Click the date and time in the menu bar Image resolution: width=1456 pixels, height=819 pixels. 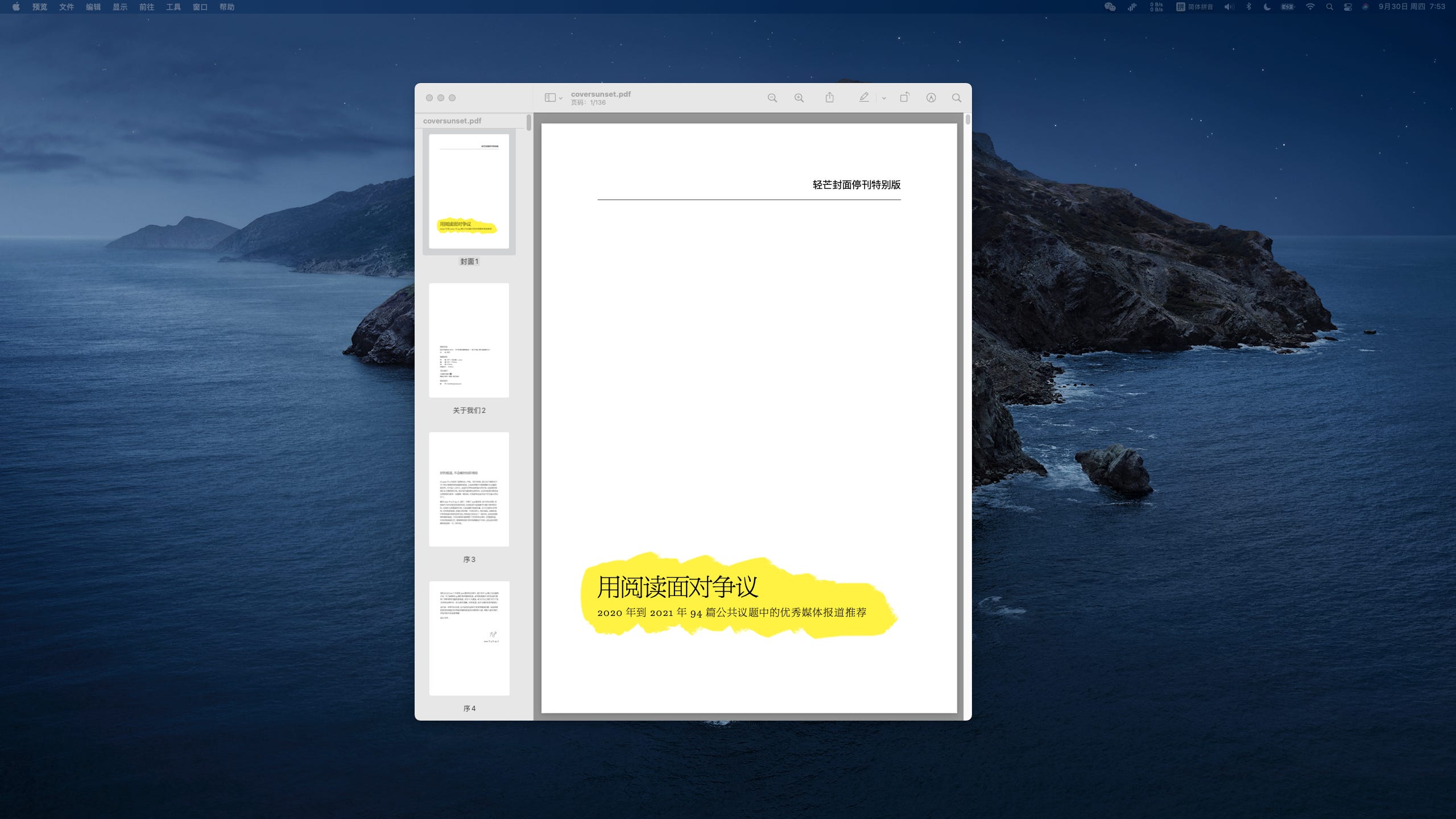pos(1411,7)
